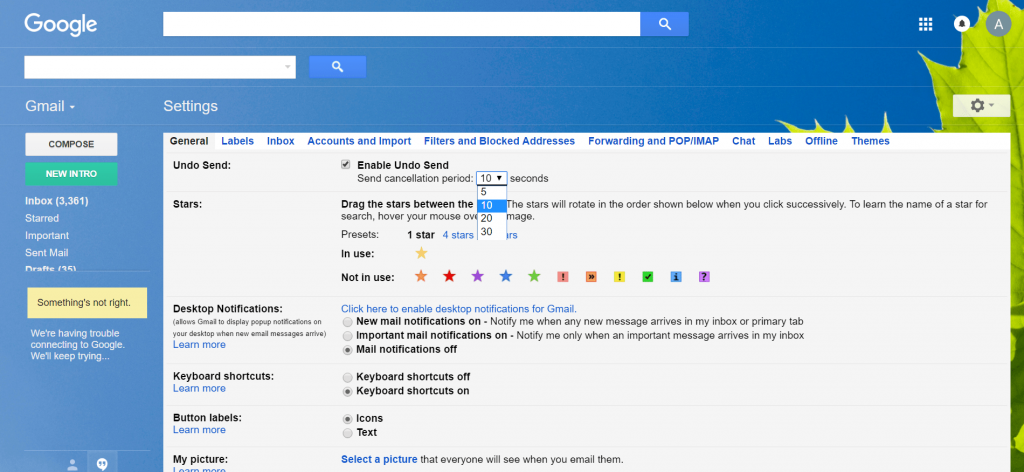Viewport: 1024px width, 472px height.
Task: Focus the top Google search field
Action: pos(402,24)
